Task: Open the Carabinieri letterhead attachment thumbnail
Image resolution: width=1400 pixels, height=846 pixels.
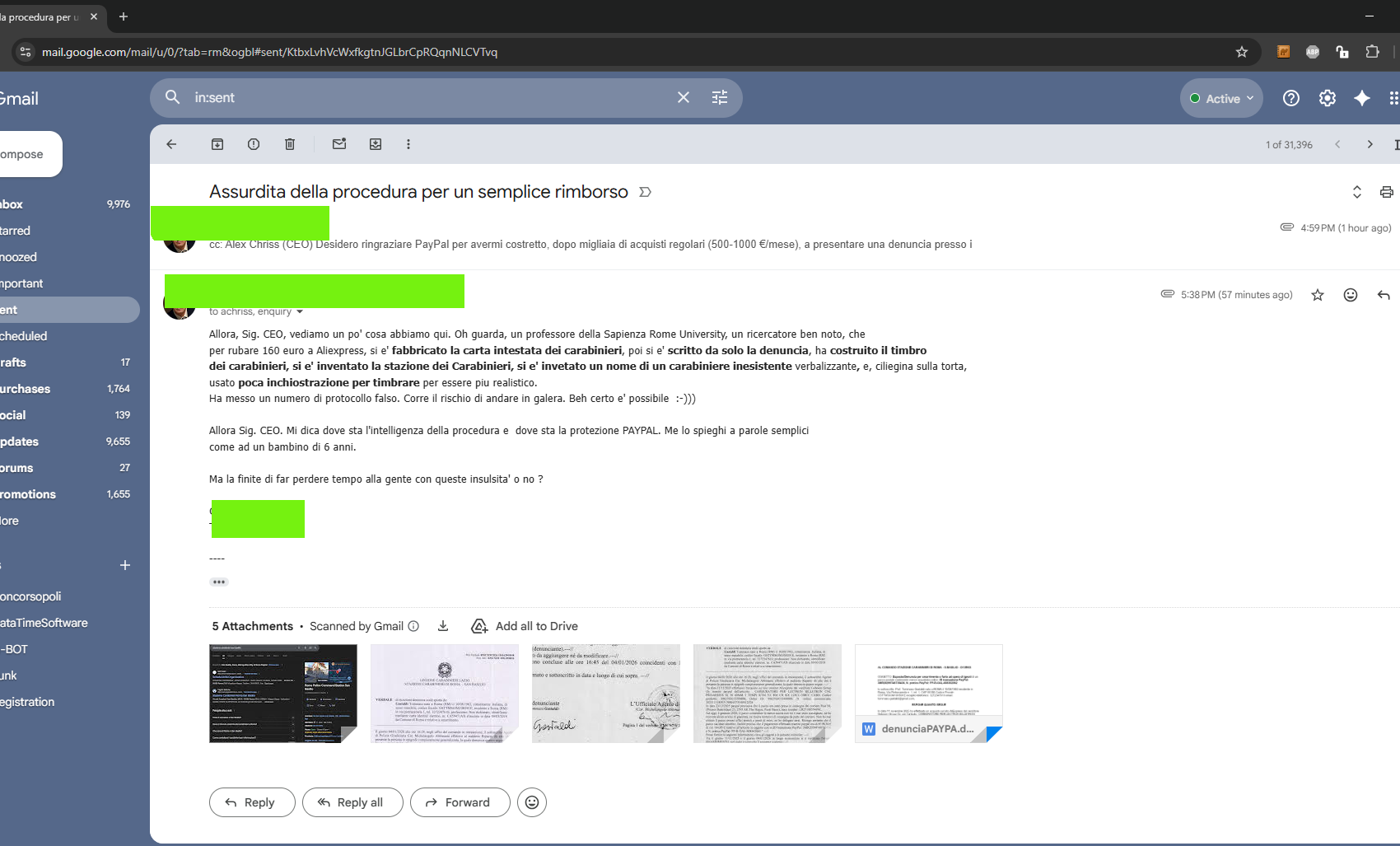Action: (x=445, y=694)
